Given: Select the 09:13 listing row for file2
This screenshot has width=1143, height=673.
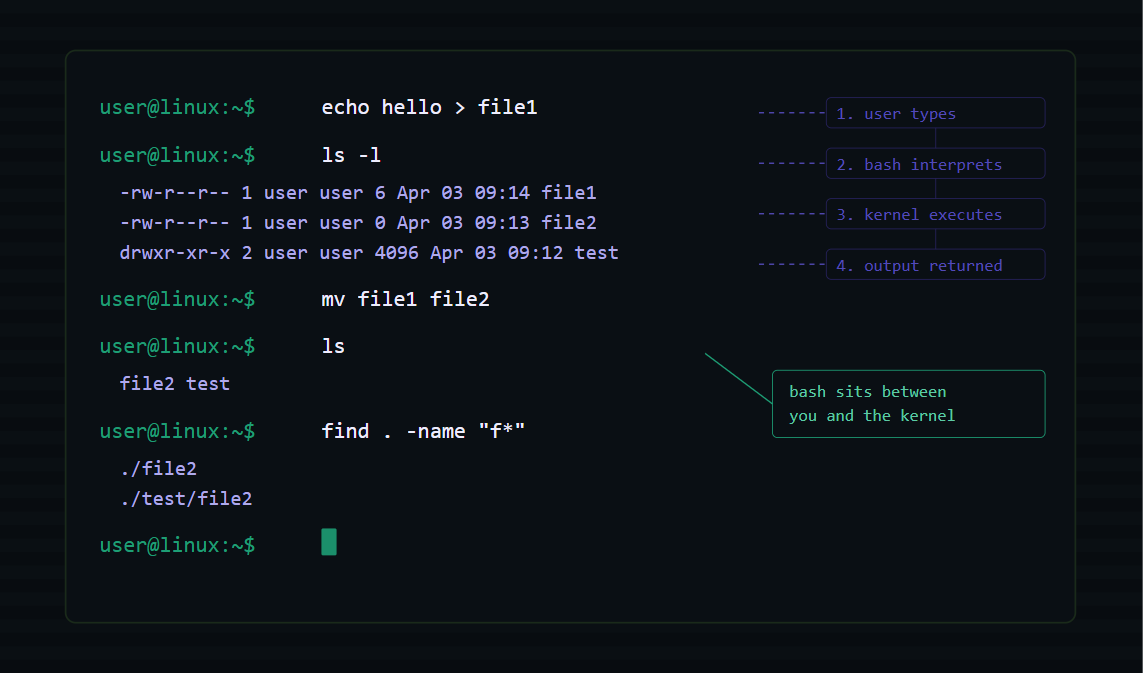Looking at the screenshot, I should 358,222.
